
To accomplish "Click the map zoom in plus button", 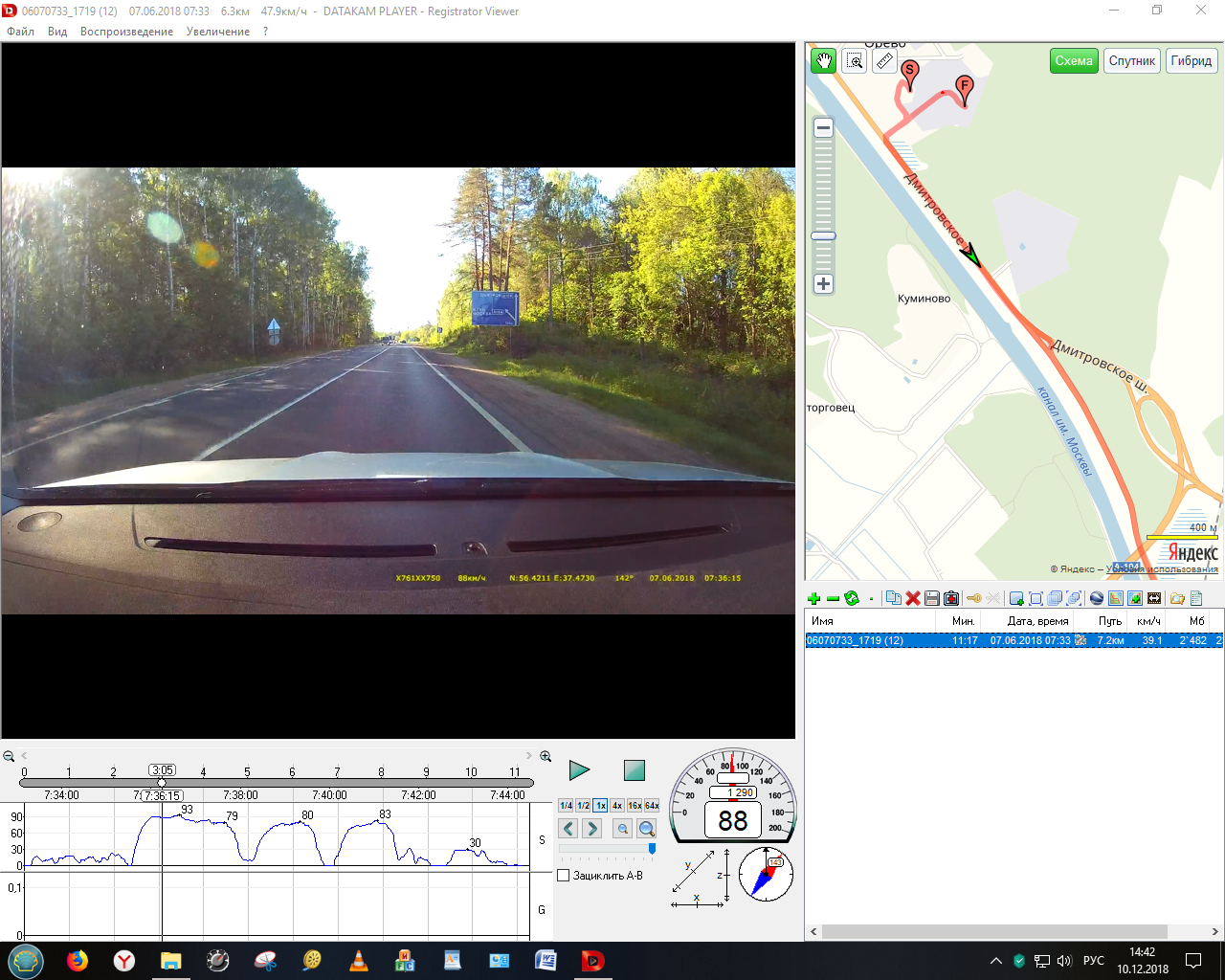I will [x=823, y=284].
